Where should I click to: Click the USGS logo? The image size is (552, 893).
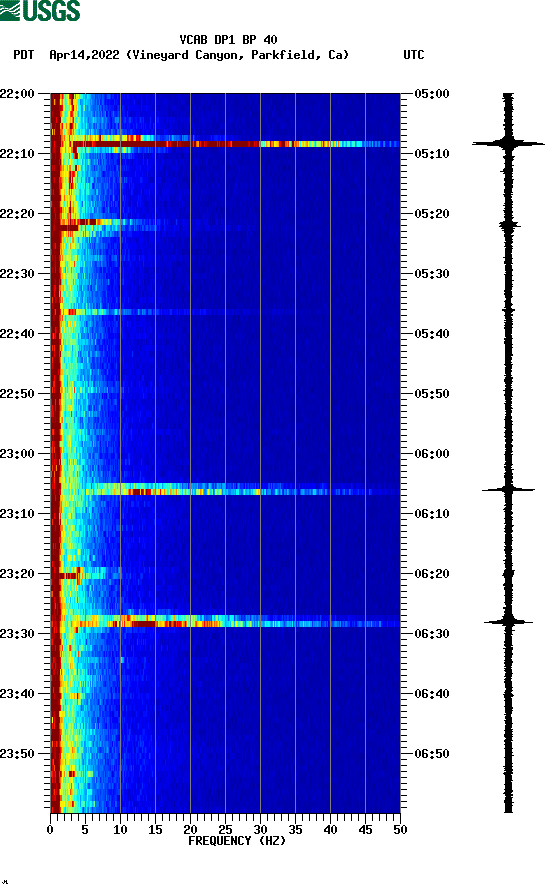pyautogui.click(x=40, y=10)
